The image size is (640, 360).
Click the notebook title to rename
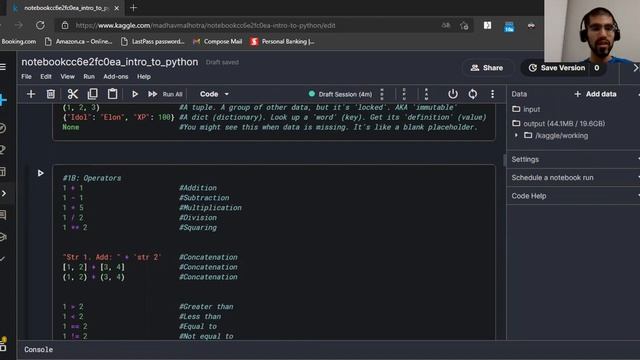pyautogui.click(x=110, y=62)
